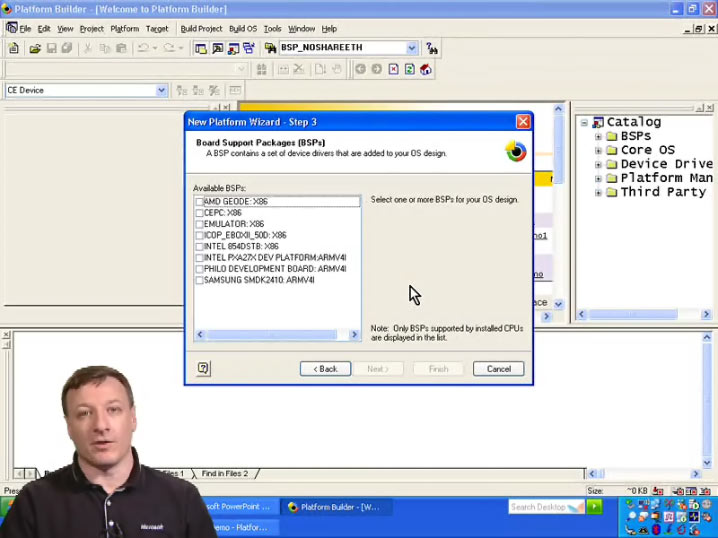
Task: Click the Home icon in browser toolbar
Action: point(426,69)
